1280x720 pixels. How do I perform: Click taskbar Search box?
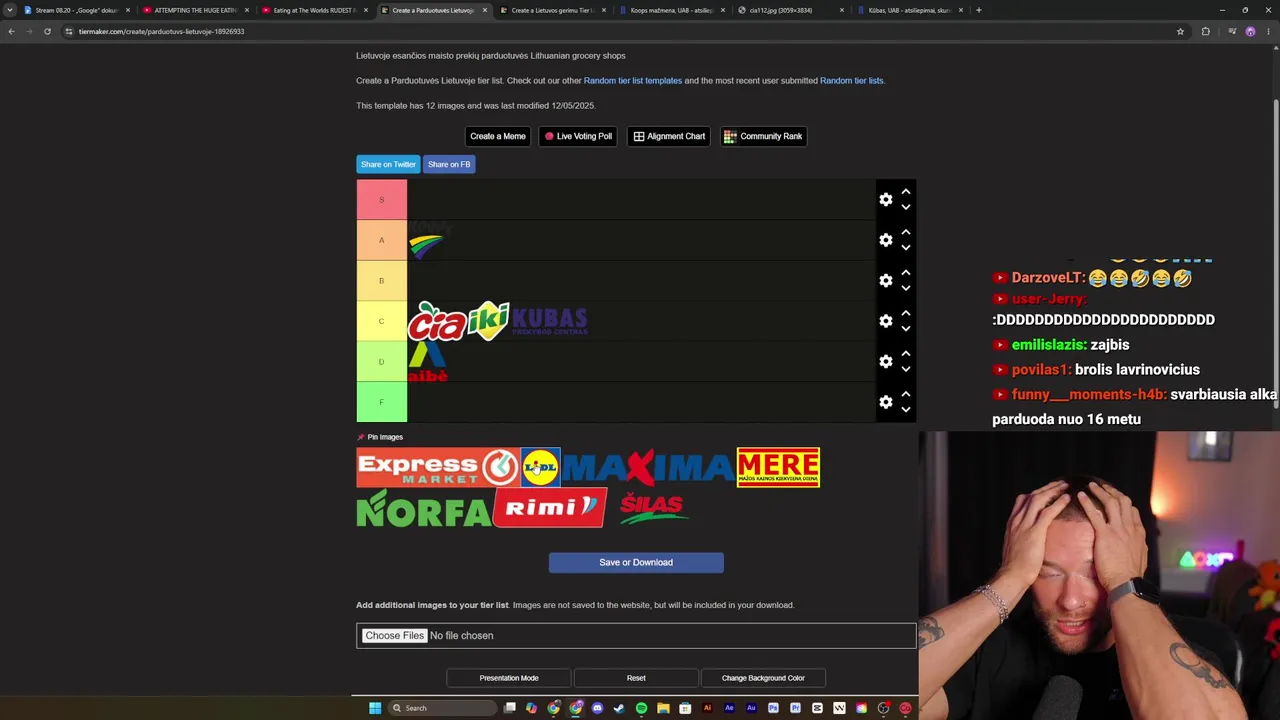click(442, 708)
